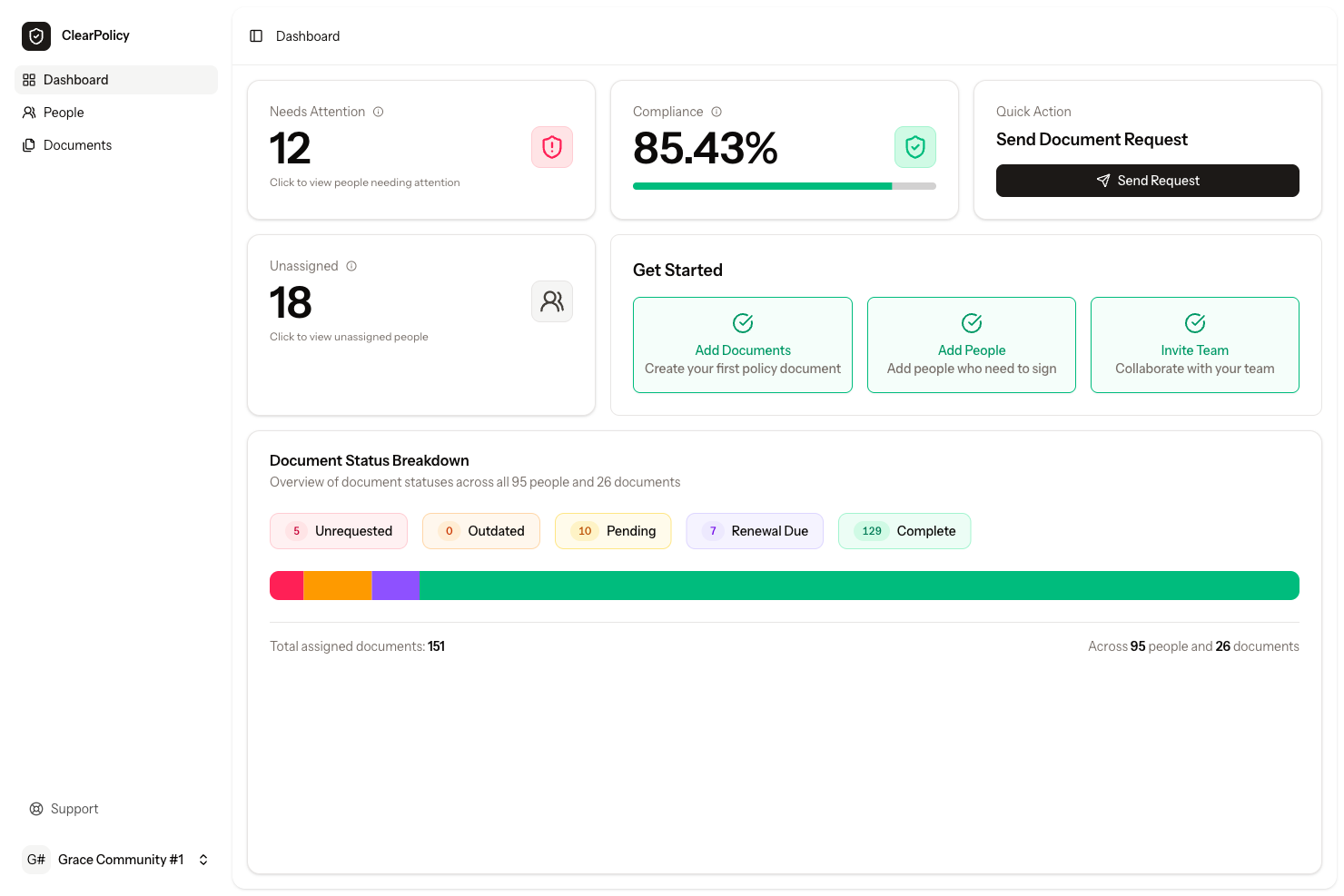Viewport: 1344px width, 896px height.
Task: Click the person icon on the Unassigned card
Action: [551, 300]
